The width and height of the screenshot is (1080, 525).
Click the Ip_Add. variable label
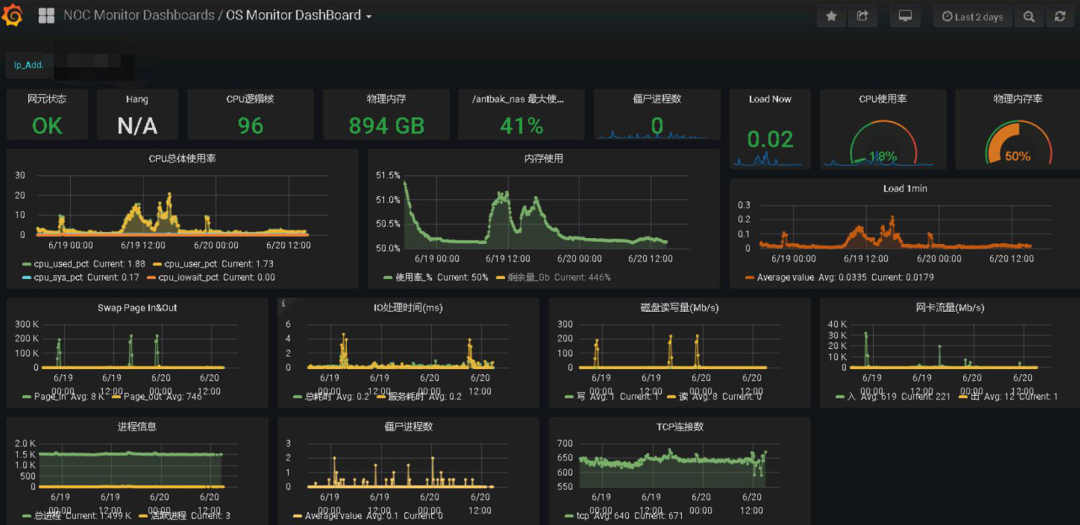(x=27, y=65)
